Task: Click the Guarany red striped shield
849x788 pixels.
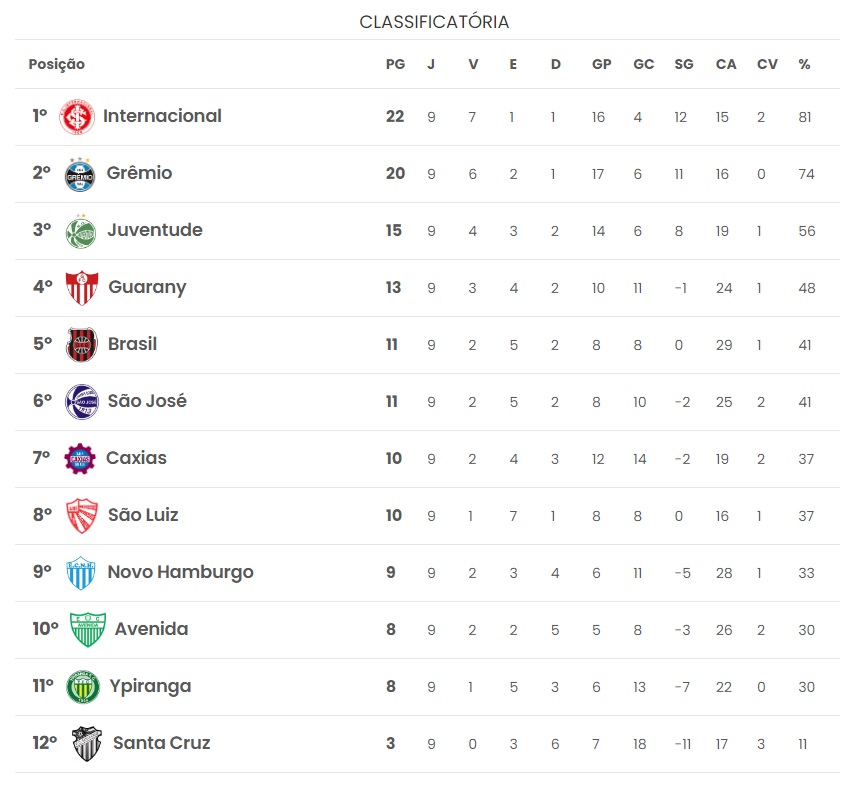Action: click(82, 288)
